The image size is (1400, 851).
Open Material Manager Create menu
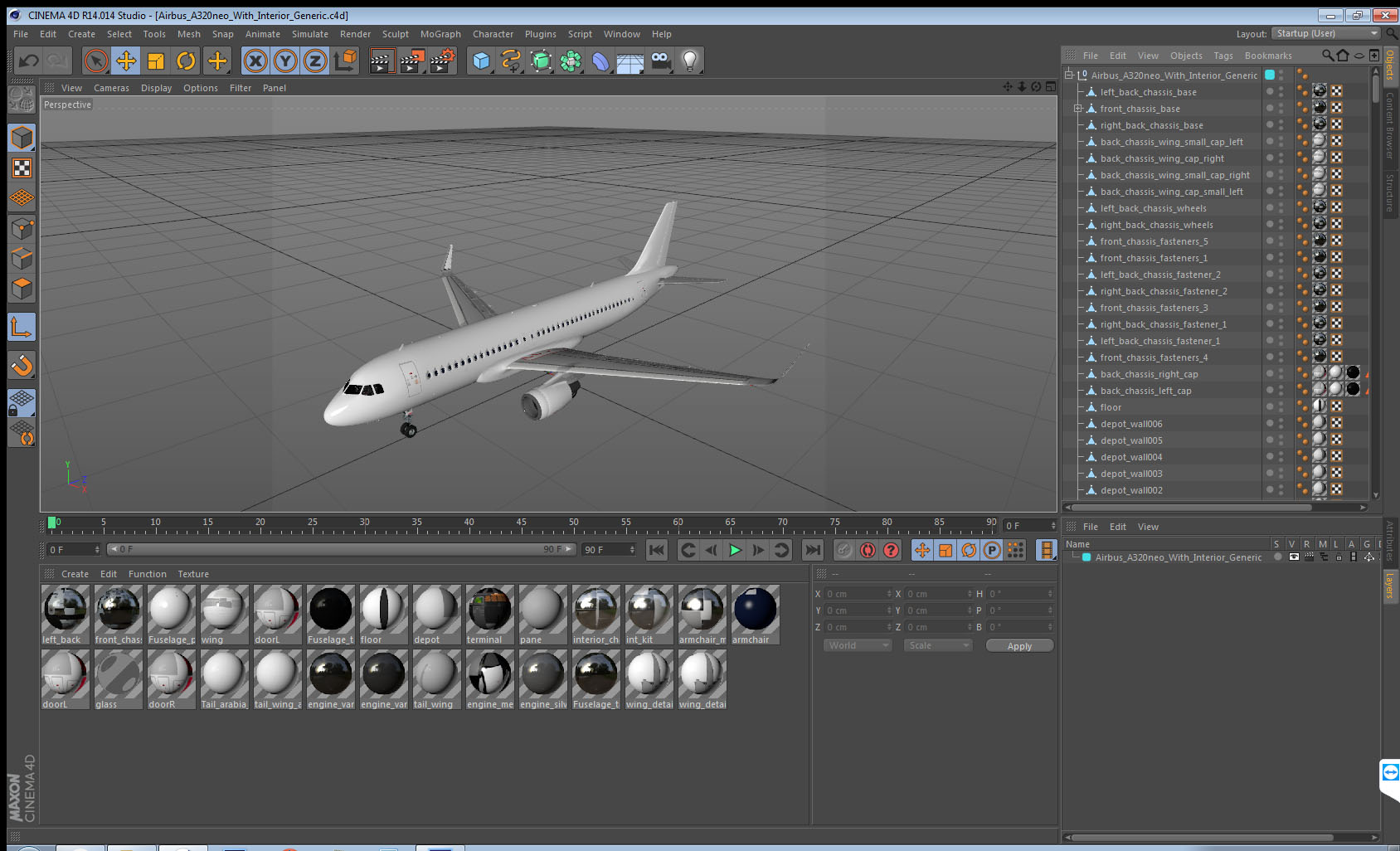(x=75, y=574)
